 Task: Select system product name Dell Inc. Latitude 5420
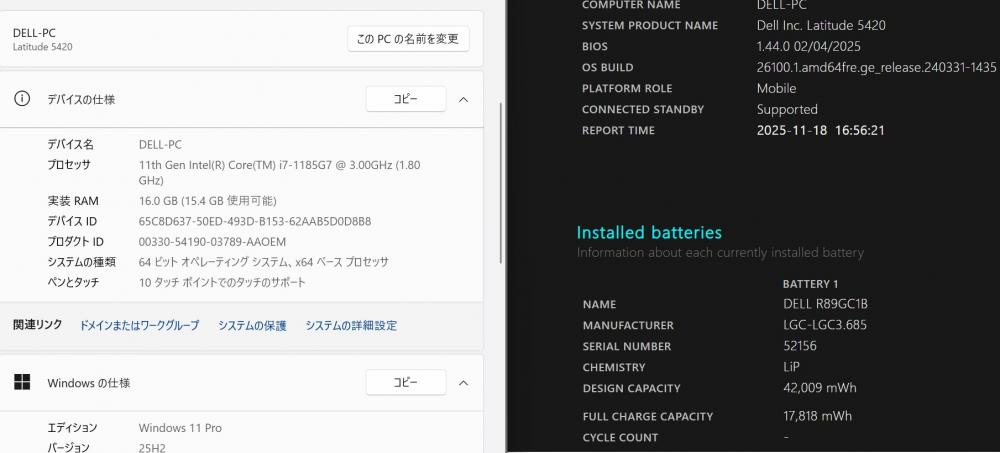[821, 26]
